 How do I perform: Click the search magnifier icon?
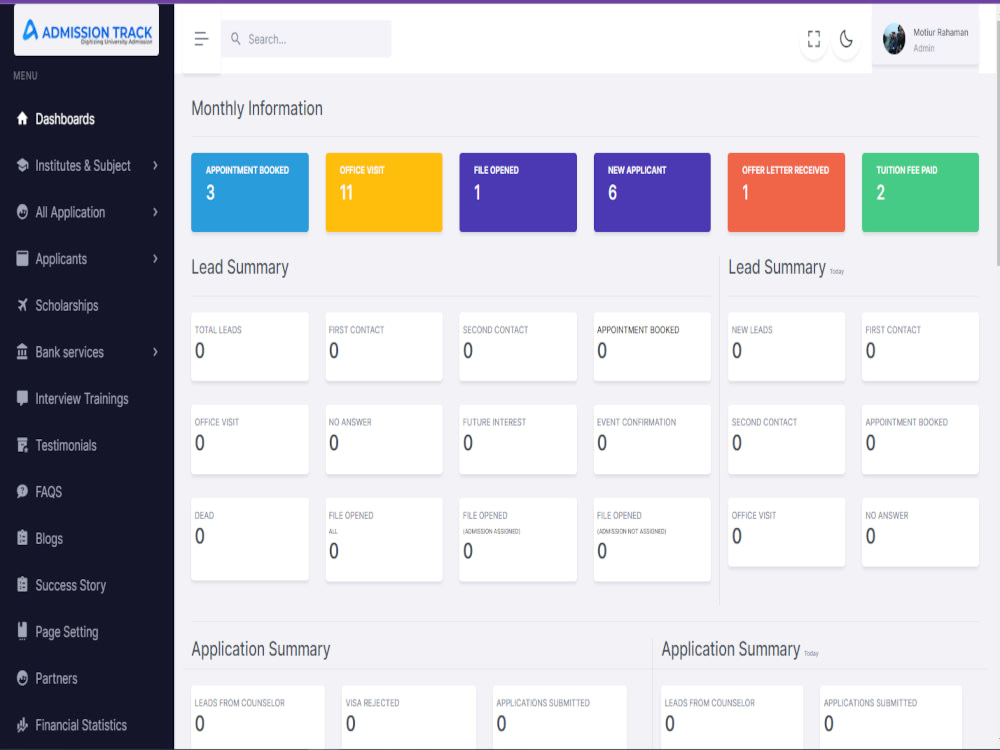pyautogui.click(x=235, y=38)
